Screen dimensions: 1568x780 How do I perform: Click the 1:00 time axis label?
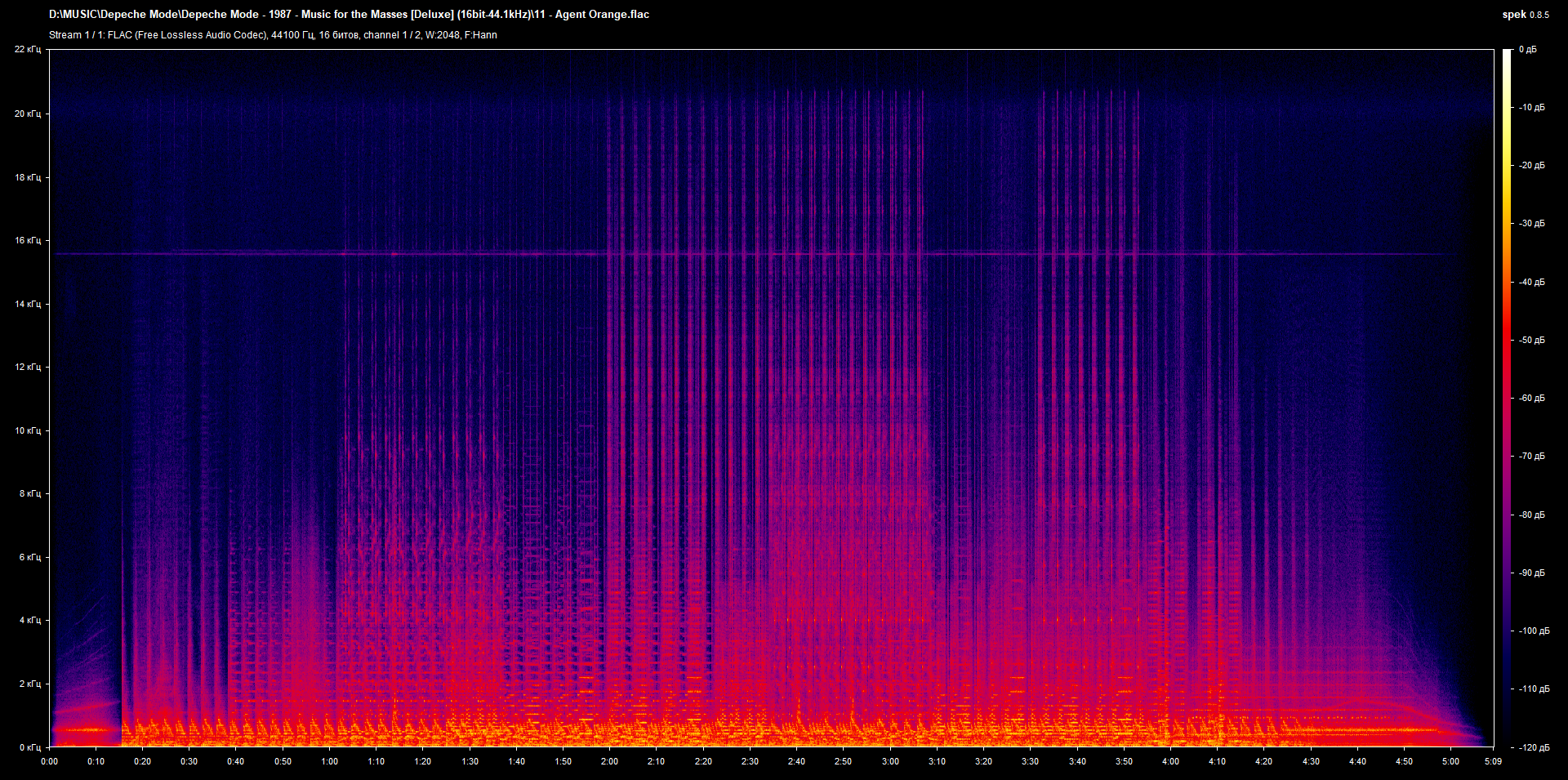pyautogui.click(x=329, y=761)
